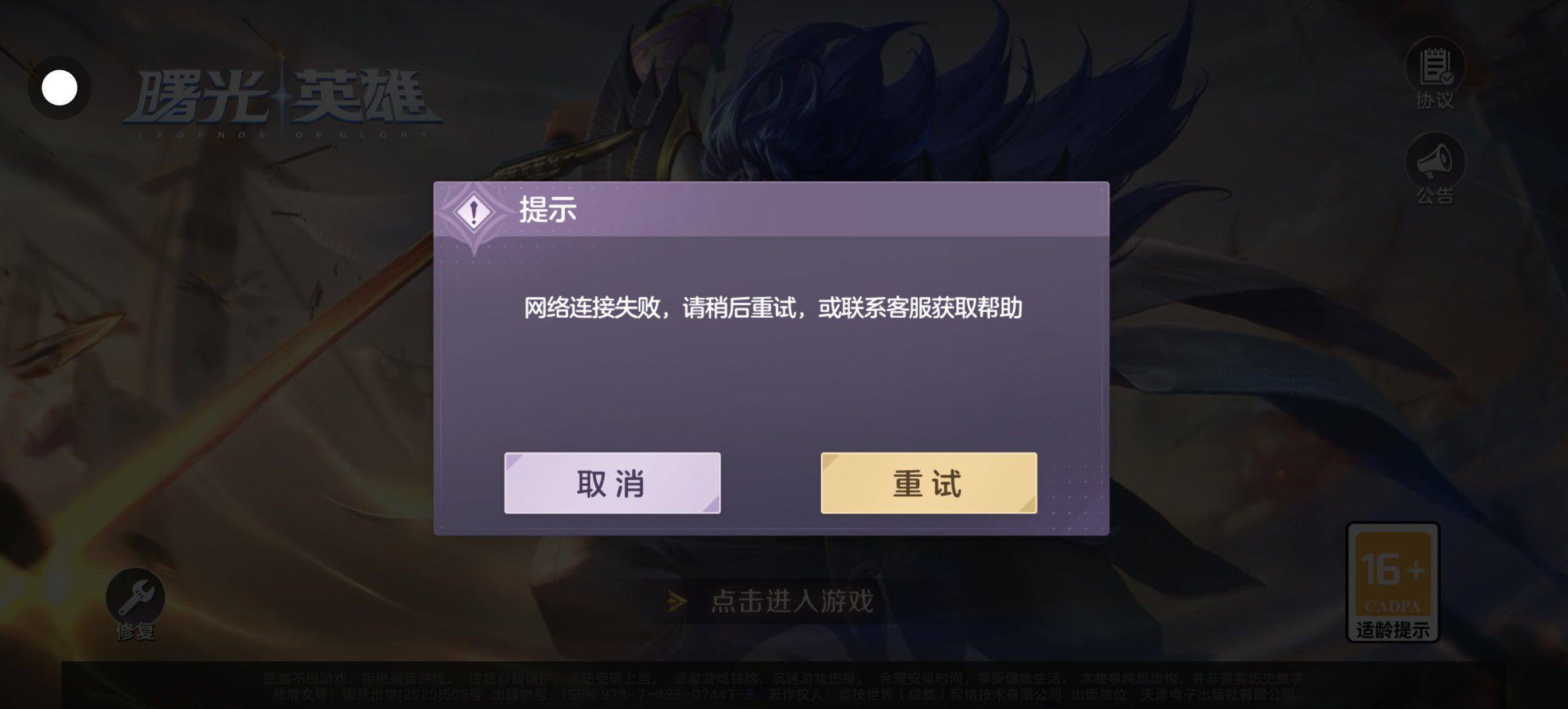Cancel the dialog with 取消

point(612,483)
